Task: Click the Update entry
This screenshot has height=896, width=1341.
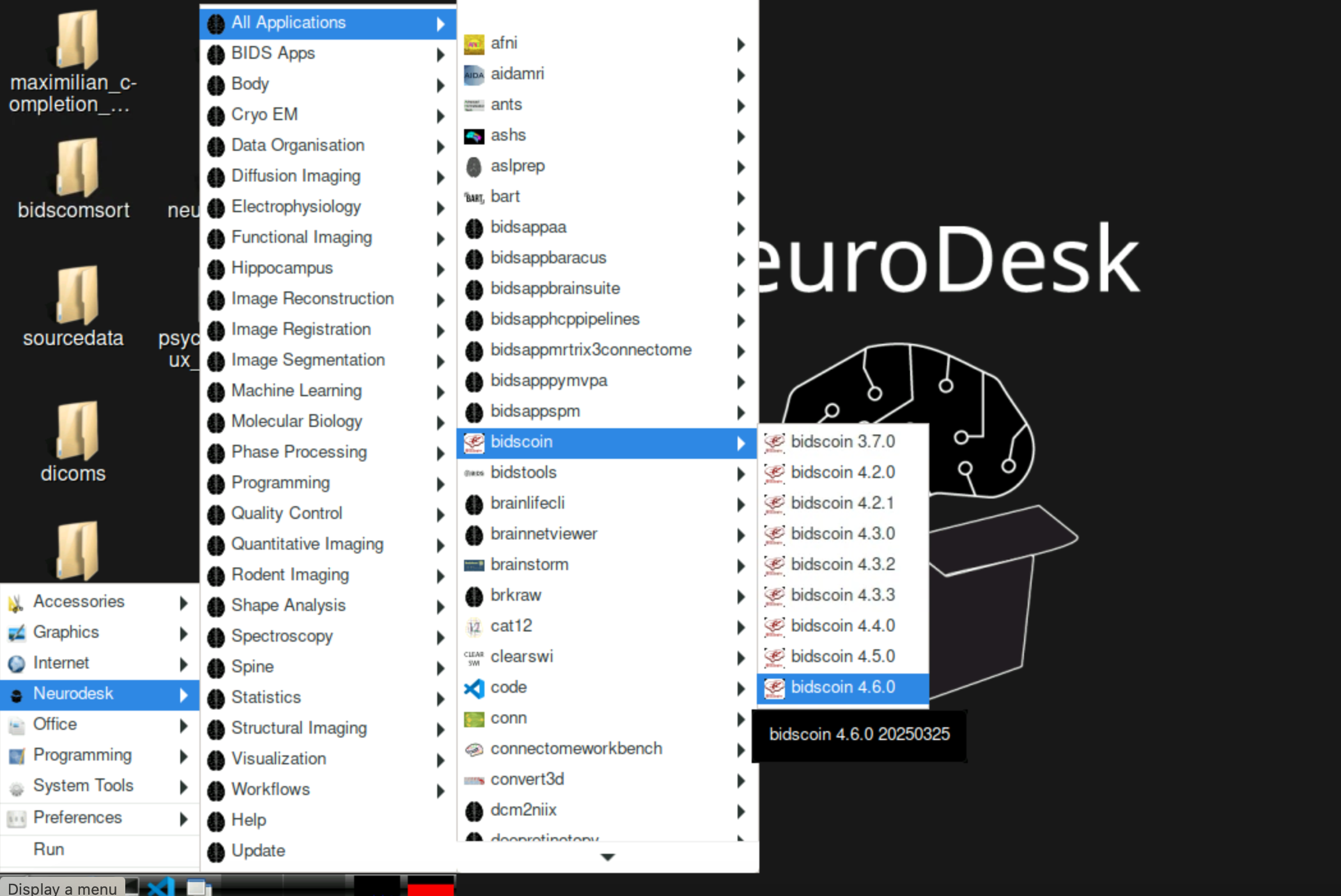Action: pyautogui.click(x=328, y=851)
